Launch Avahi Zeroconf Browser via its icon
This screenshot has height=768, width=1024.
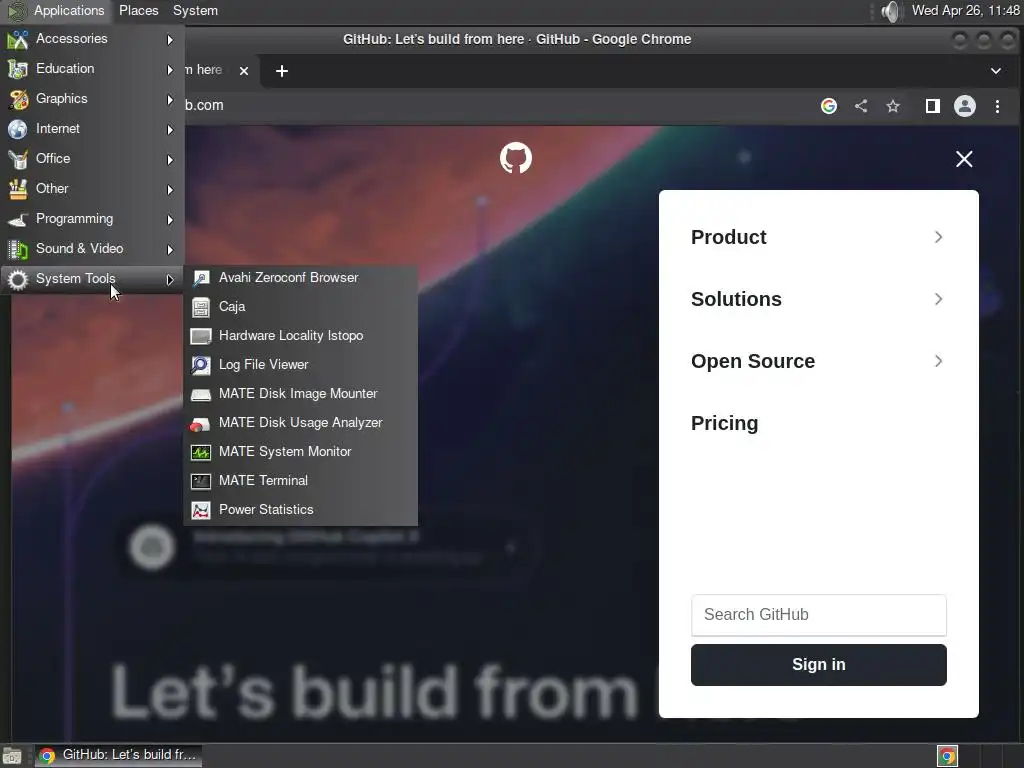coord(200,278)
